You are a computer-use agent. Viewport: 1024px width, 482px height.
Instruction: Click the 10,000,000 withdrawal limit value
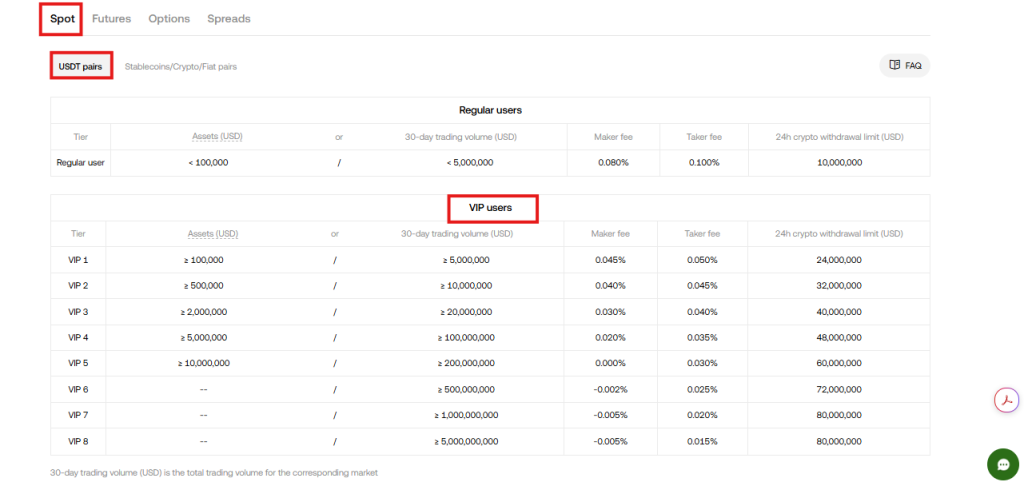(839, 163)
